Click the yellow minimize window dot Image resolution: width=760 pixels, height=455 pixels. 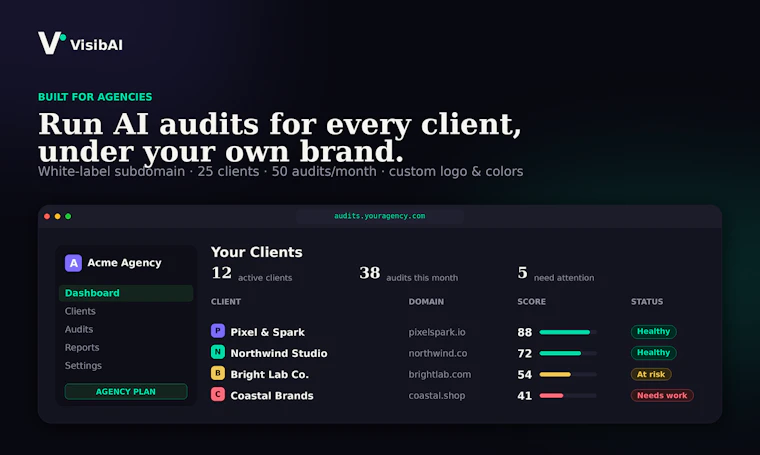click(58, 216)
